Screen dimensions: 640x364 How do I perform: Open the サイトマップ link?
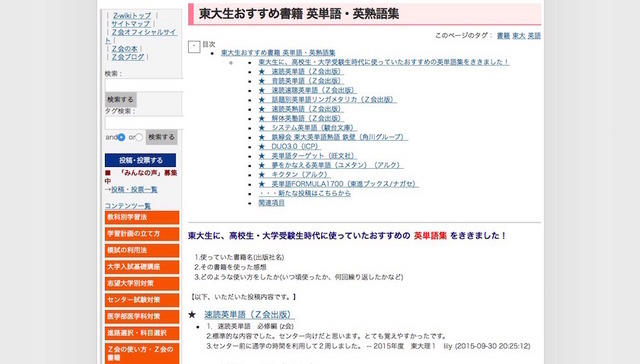coord(131,24)
